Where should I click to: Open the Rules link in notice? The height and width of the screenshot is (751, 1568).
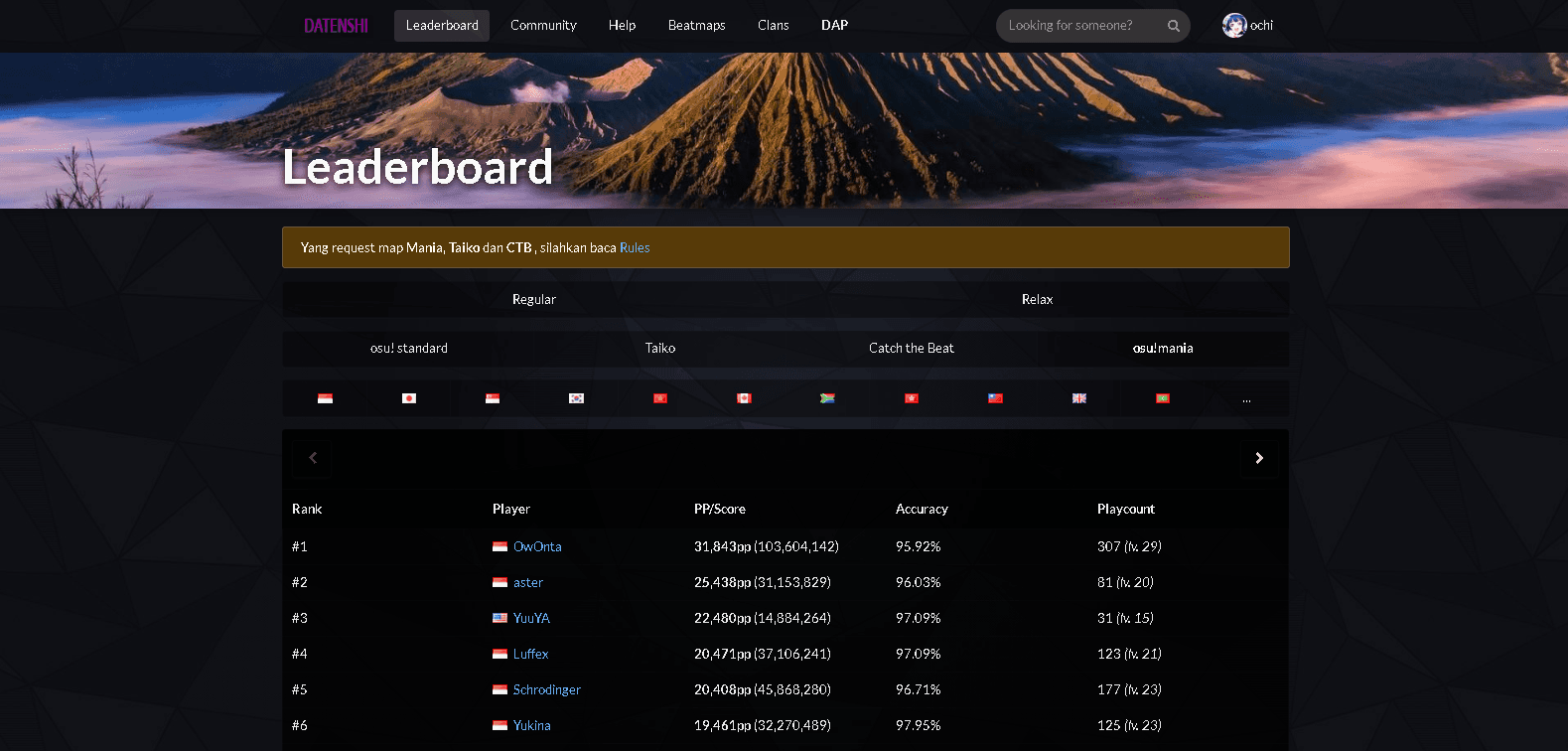click(x=635, y=248)
